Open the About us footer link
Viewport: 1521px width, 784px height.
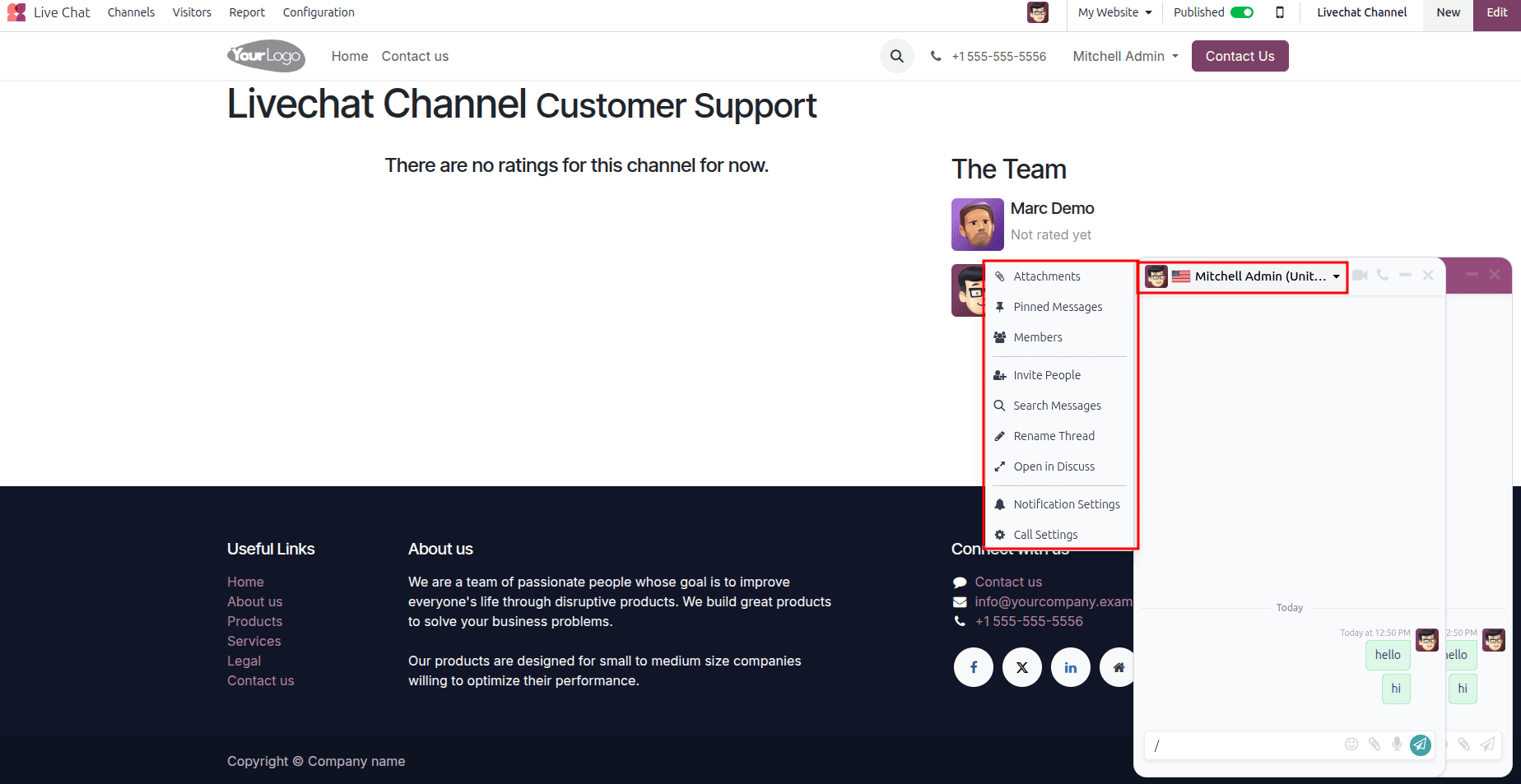pos(254,601)
